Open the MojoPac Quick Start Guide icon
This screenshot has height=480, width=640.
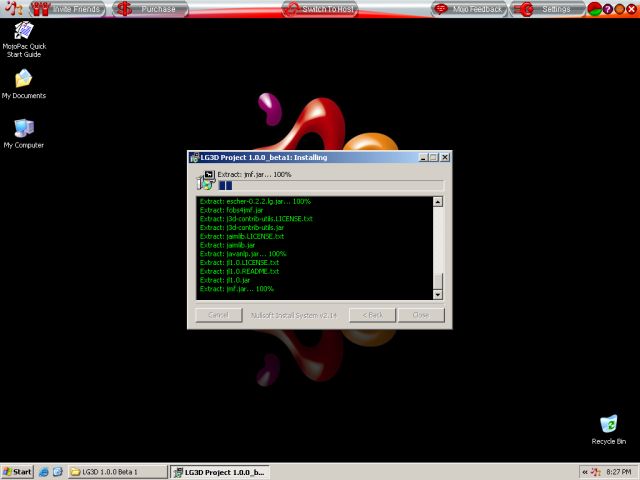click(24, 30)
